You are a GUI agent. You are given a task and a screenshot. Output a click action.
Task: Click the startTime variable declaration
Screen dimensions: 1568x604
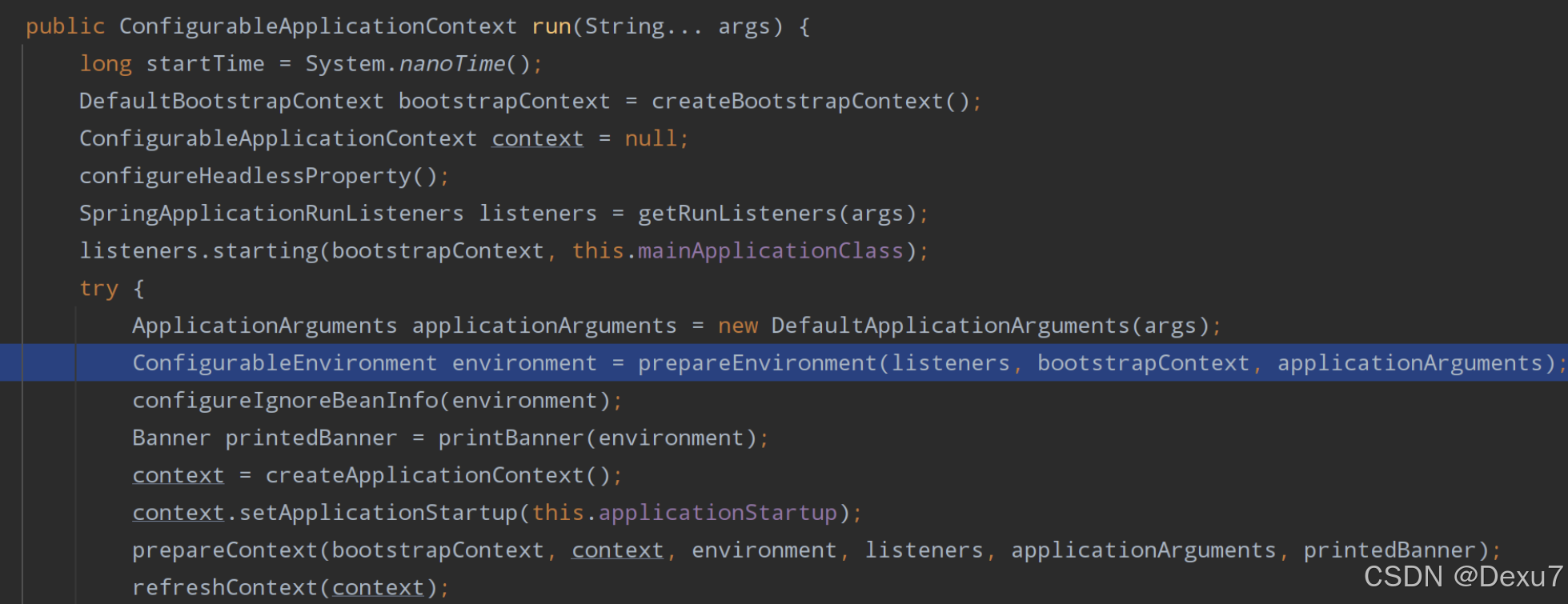(x=205, y=64)
